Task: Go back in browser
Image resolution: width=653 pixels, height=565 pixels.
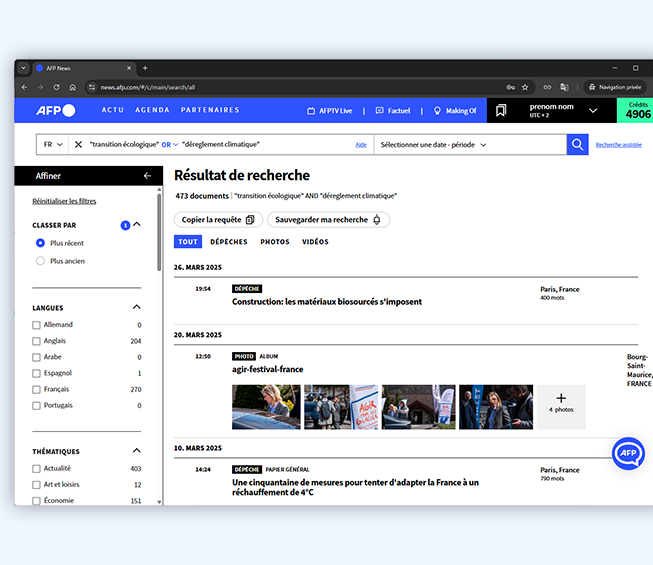Action: [x=24, y=87]
